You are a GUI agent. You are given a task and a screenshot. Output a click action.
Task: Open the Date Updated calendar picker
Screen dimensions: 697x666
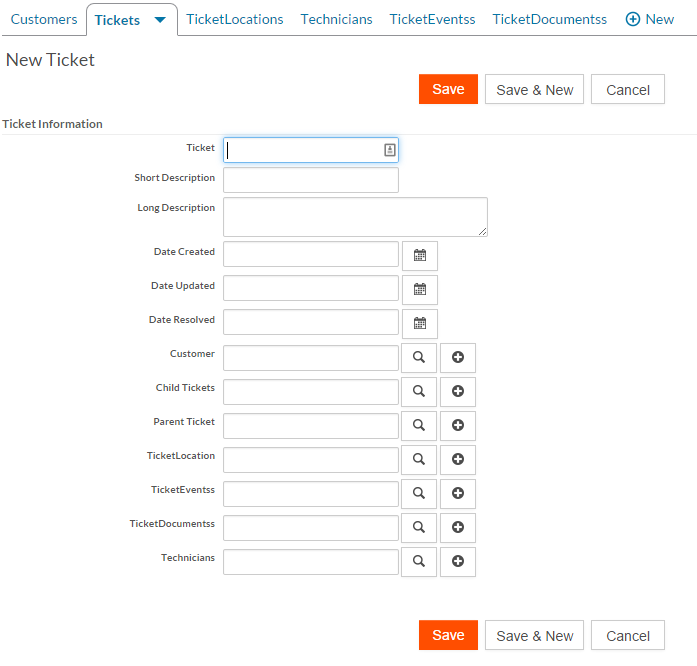pyautogui.click(x=419, y=289)
